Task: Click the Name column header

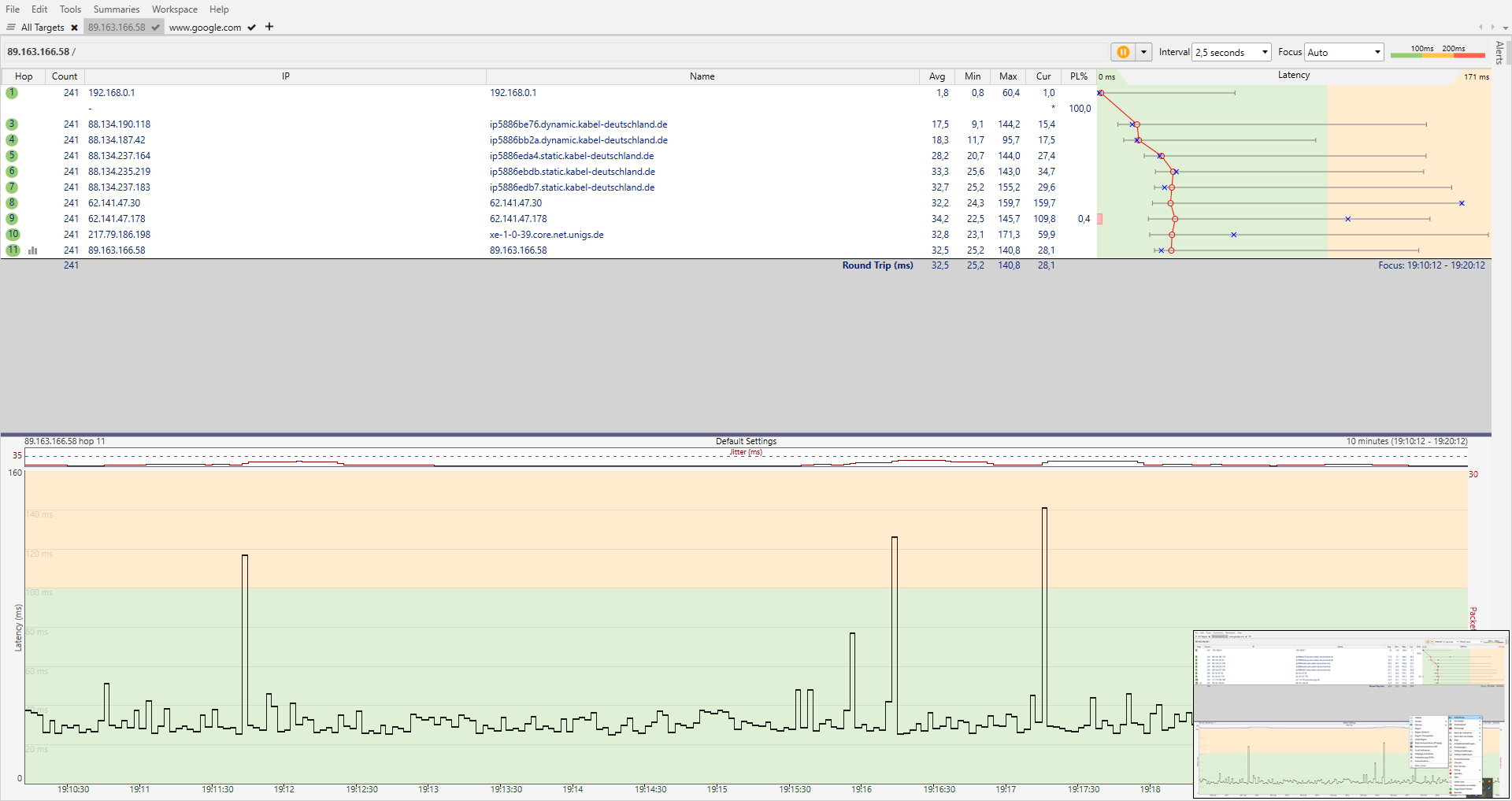Action: tap(702, 76)
